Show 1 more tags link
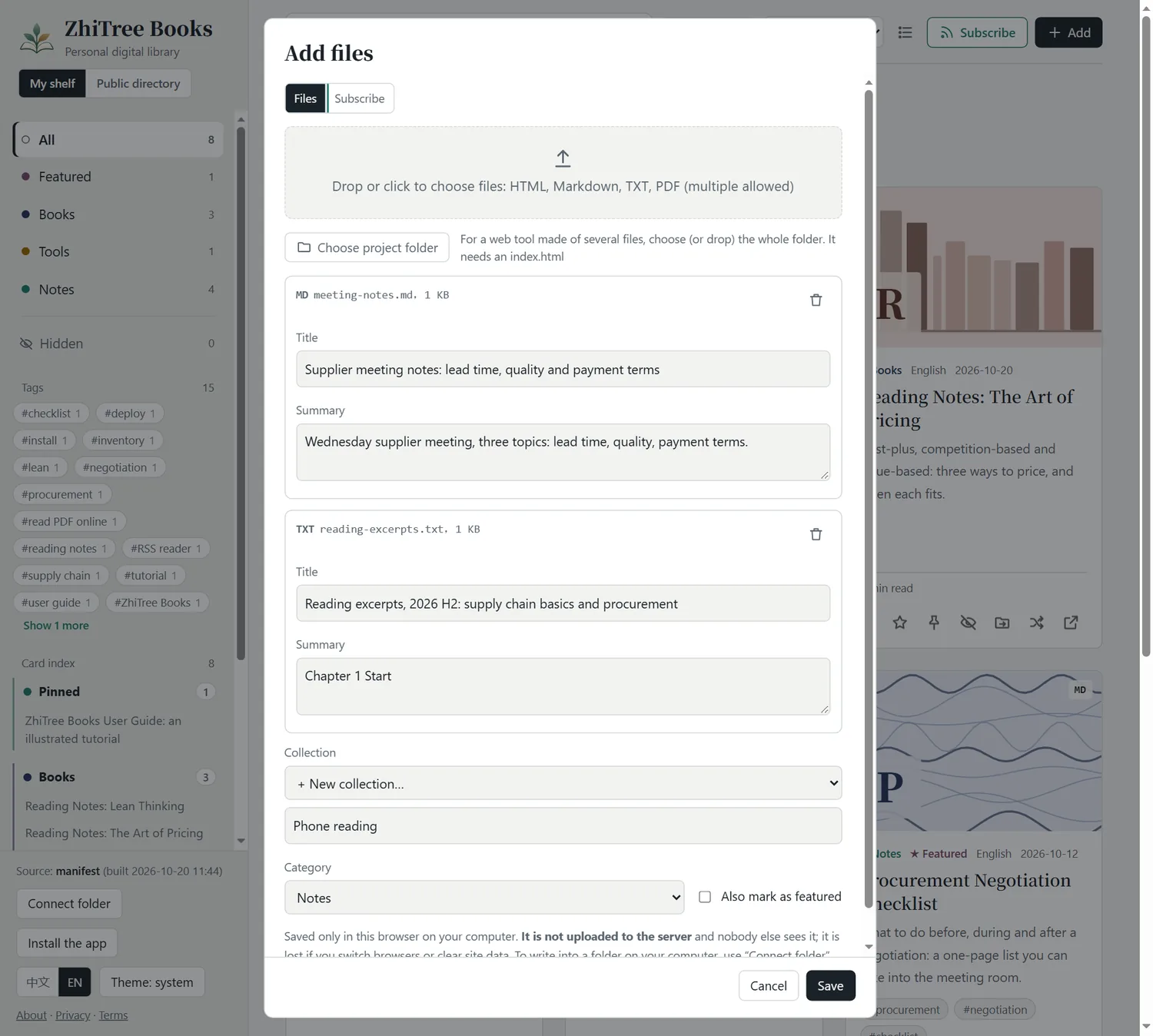The height and width of the screenshot is (1036, 1153). pyautogui.click(x=56, y=626)
